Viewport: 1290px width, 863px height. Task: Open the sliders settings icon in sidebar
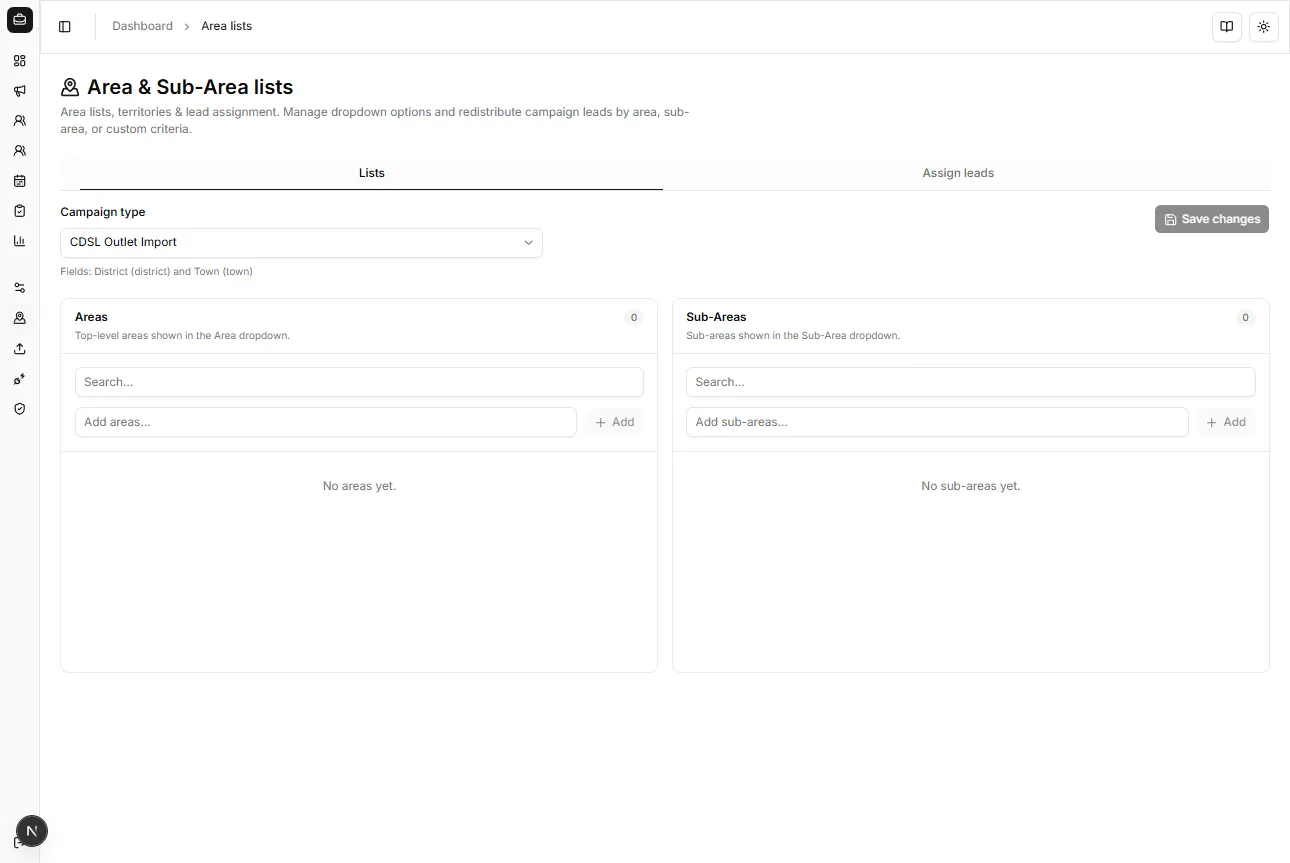click(x=19, y=288)
